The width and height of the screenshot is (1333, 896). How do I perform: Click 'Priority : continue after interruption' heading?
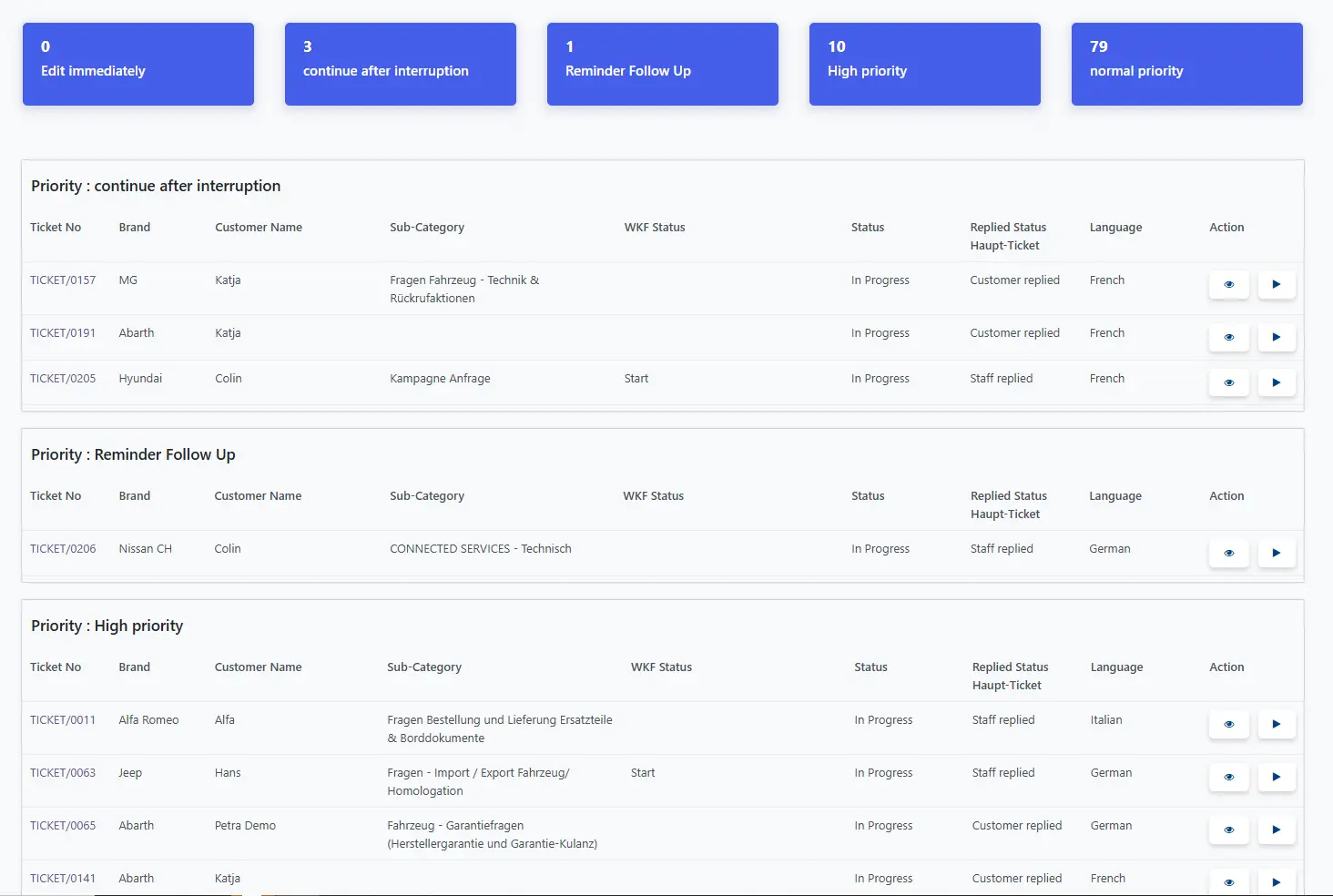[156, 186]
